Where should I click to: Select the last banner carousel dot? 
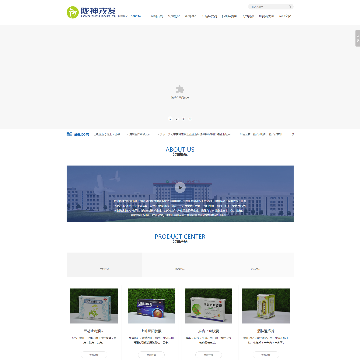pyautogui.click(x=190, y=119)
